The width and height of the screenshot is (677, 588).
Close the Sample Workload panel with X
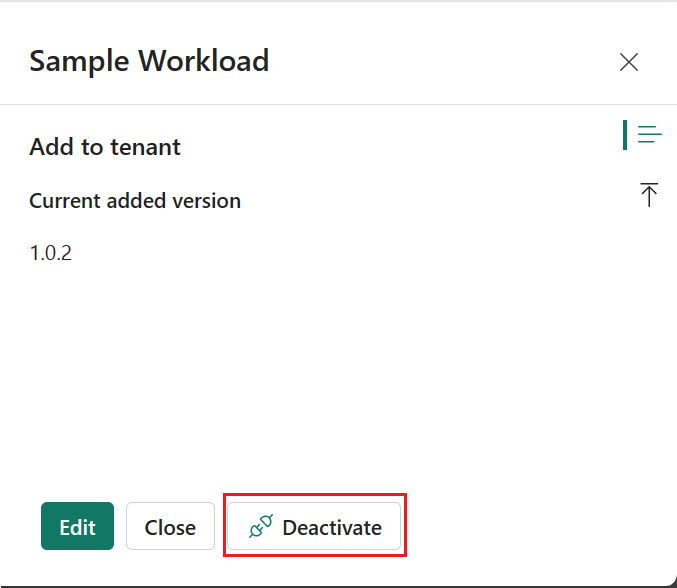(629, 62)
